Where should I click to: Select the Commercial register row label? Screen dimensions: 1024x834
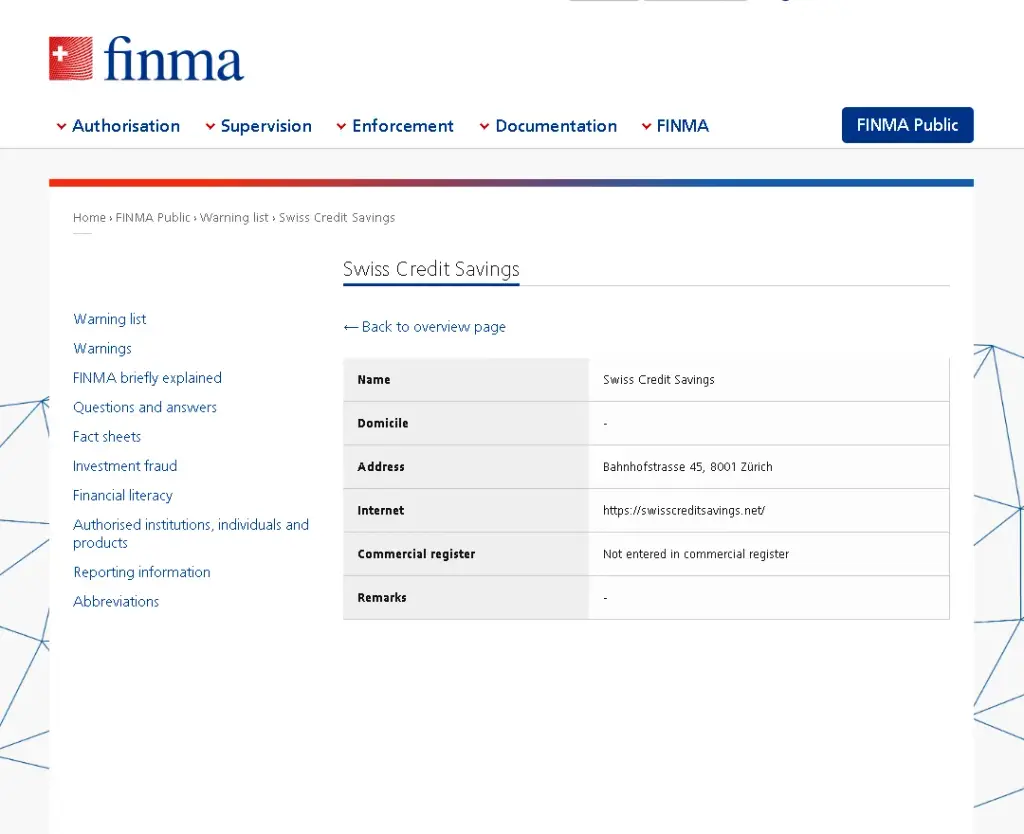[416, 554]
